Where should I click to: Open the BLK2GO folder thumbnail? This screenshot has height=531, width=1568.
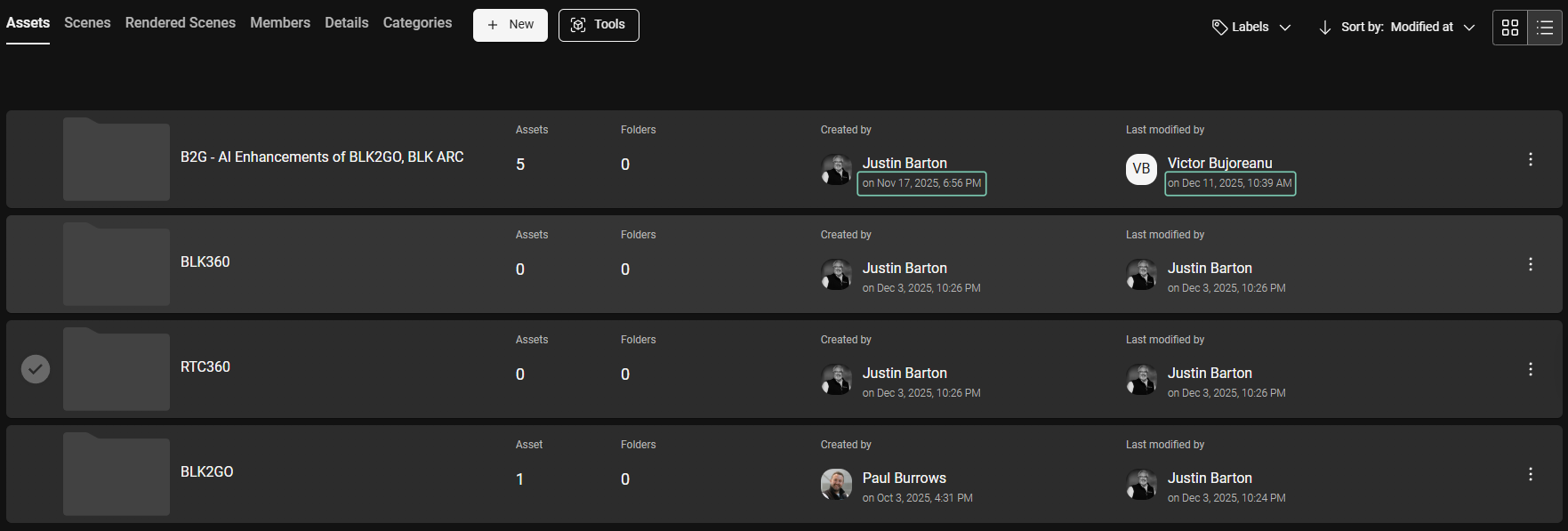click(x=117, y=474)
